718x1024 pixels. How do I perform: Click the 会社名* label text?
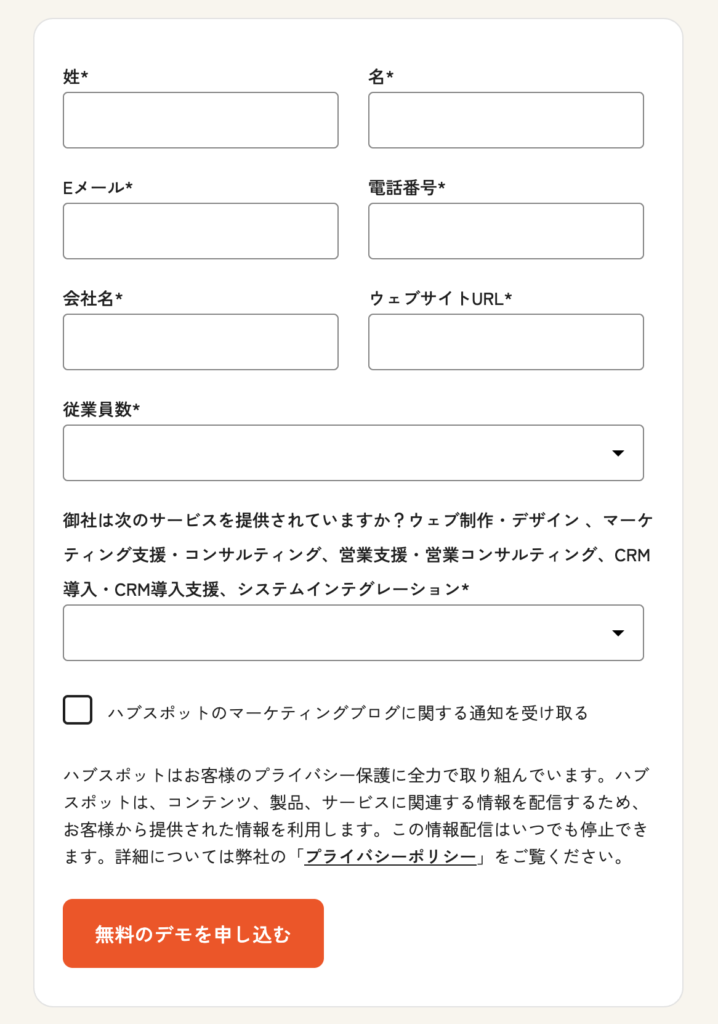(92, 298)
